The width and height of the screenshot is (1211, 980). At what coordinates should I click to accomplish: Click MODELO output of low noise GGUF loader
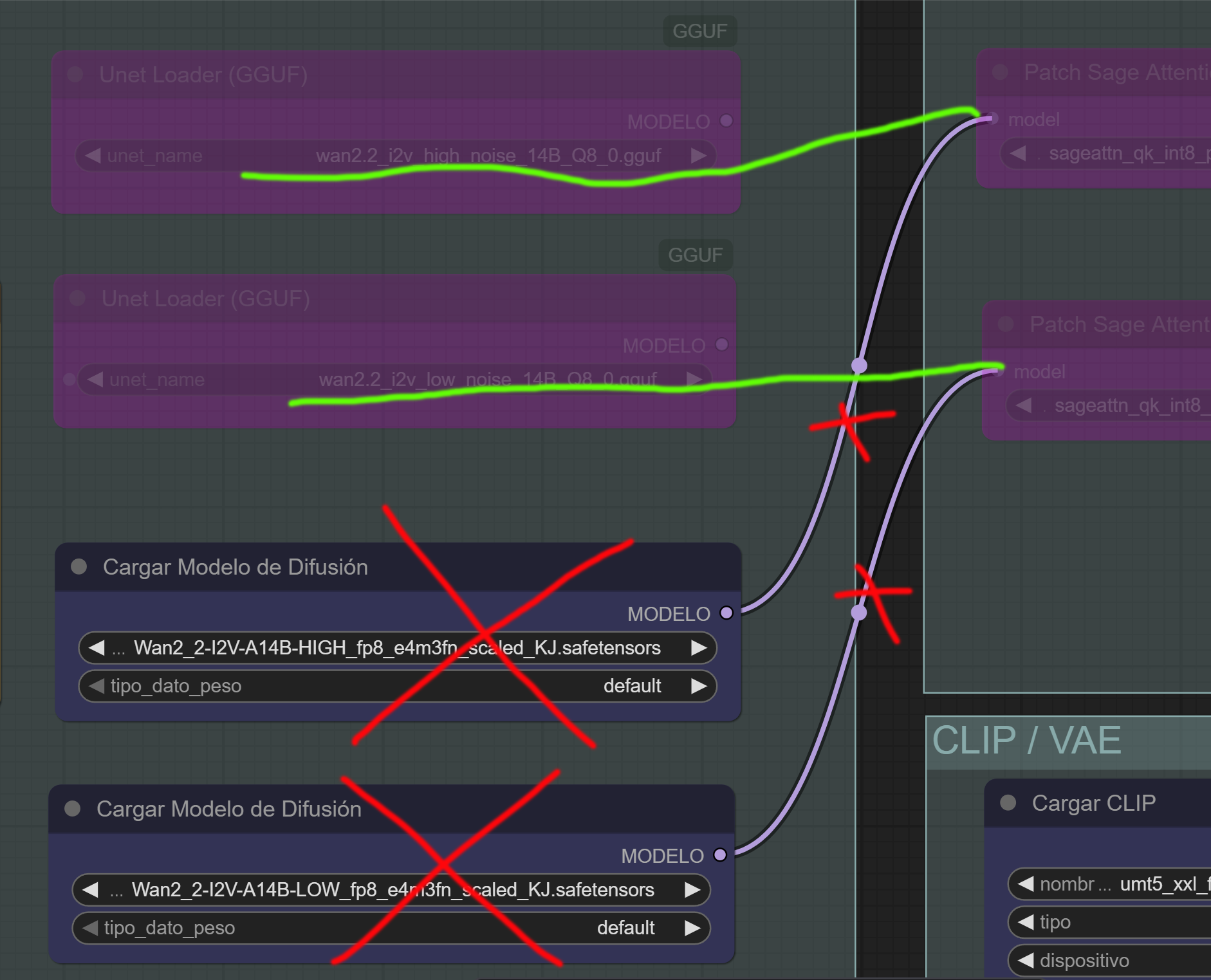pyautogui.click(x=722, y=345)
